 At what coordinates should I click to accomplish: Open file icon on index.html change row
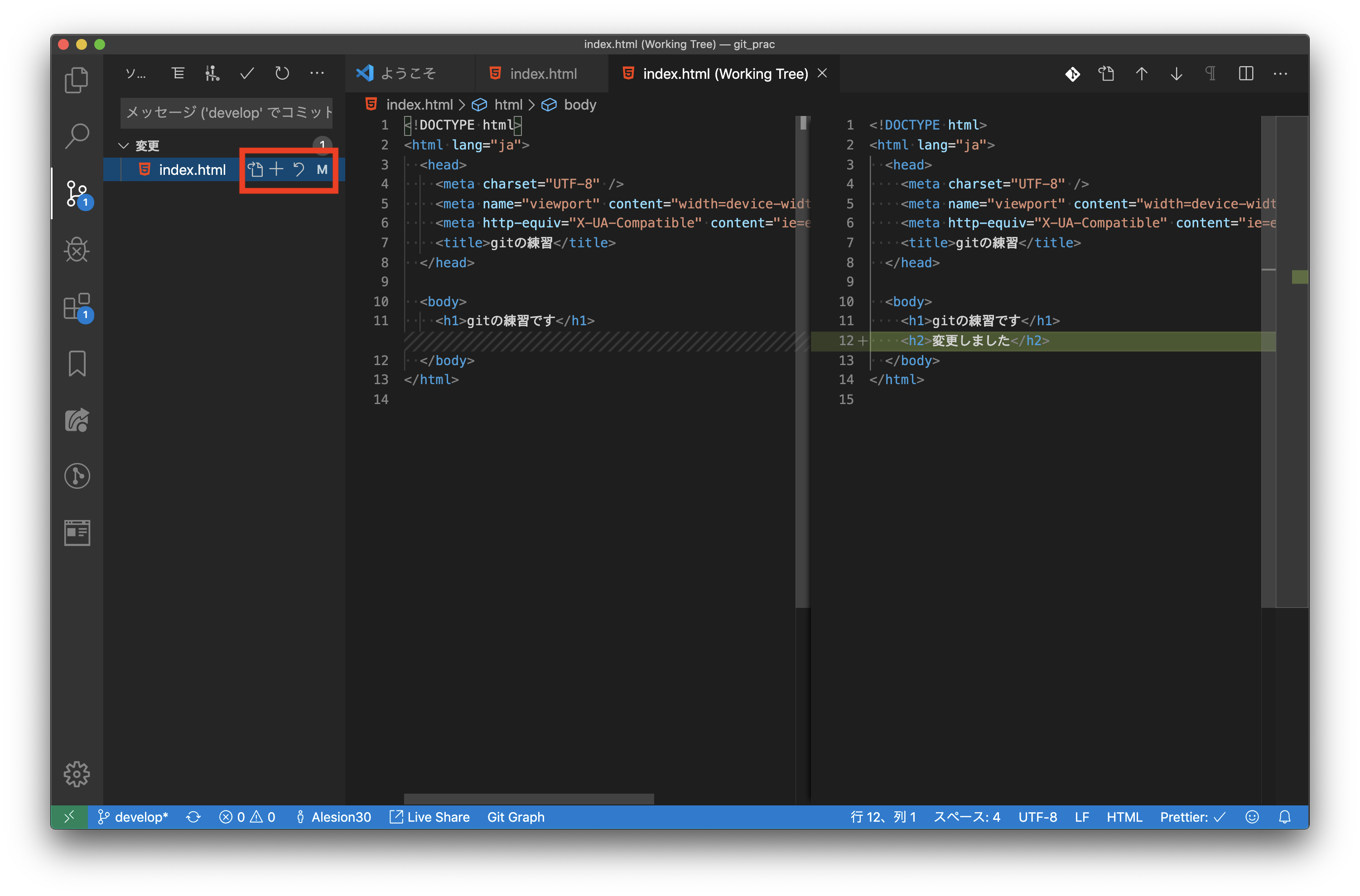pyautogui.click(x=255, y=170)
